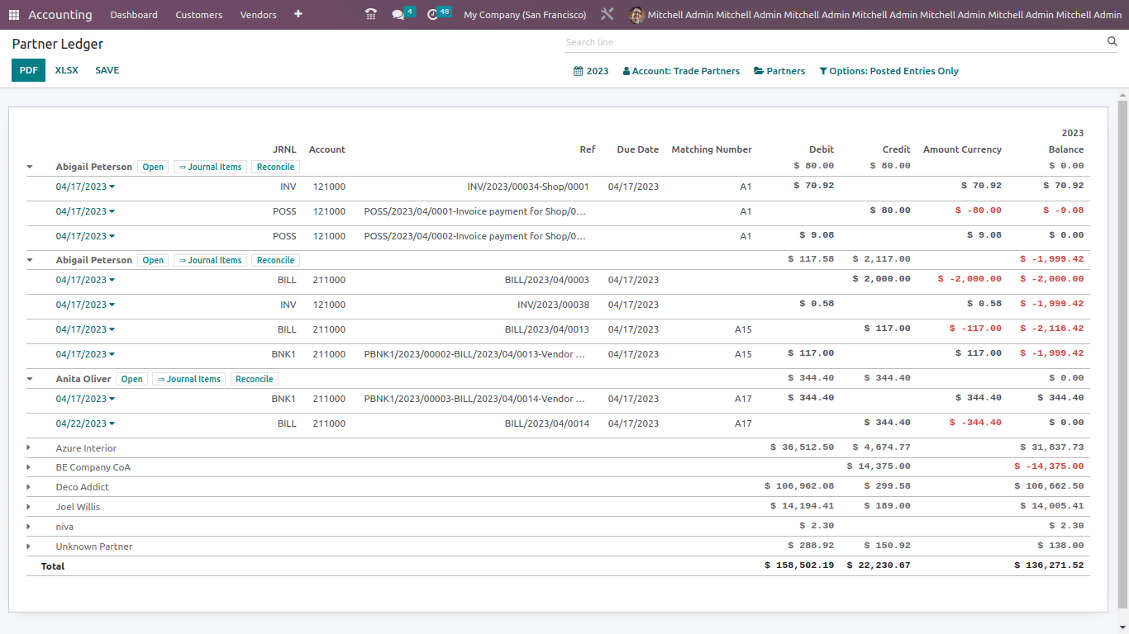
Task: Open date dropdown for BILL/2023/04/0013 line
Action: click(x=85, y=330)
